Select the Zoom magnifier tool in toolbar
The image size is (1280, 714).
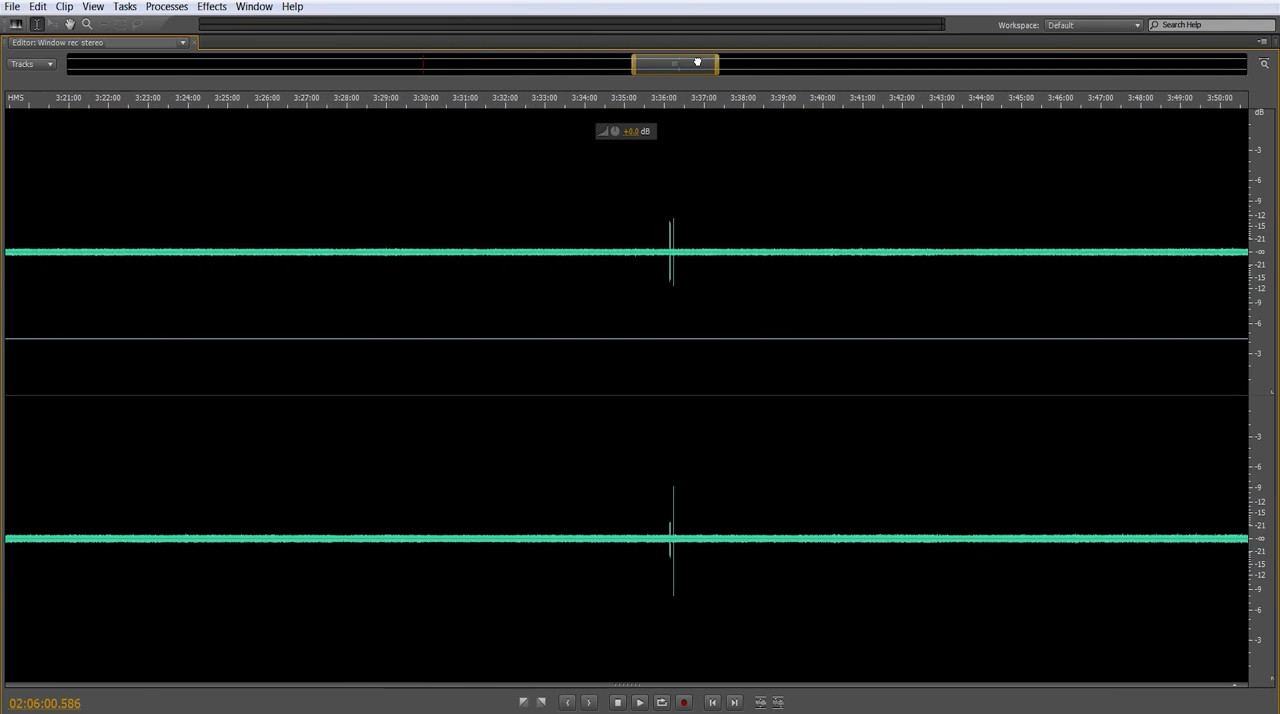[x=87, y=24]
